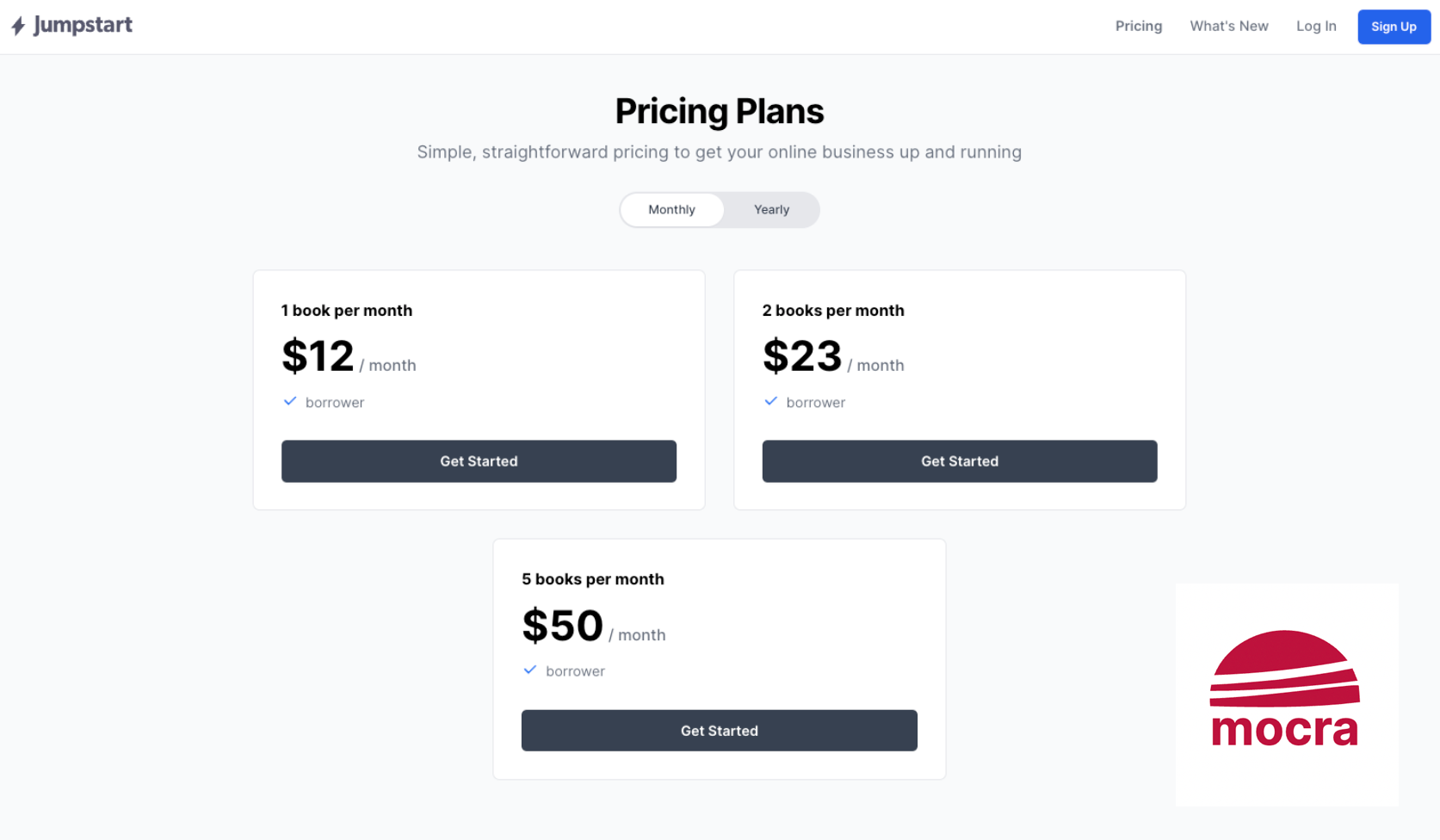The width and height of the screenshot is (1440, 840).
Task: Click the borrower label in the 5 books plan
Action: [575, 670]
